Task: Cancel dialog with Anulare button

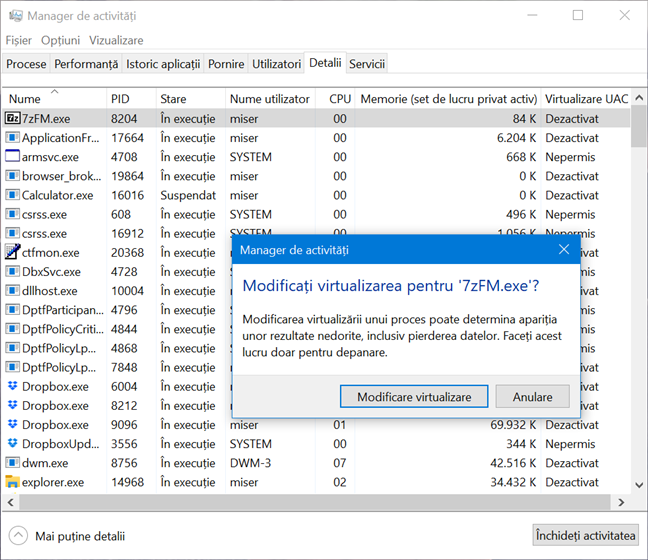Action: click(x=532, y=397)
